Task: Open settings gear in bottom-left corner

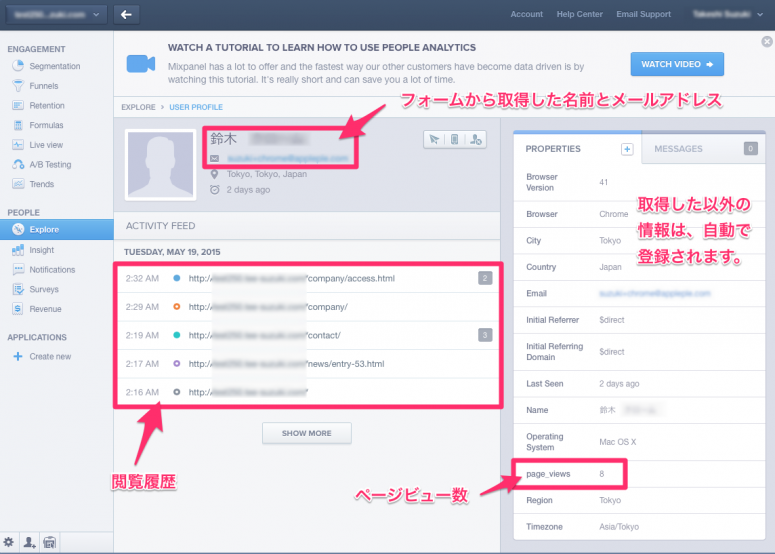Action: pyautogui.click(x=9, y=542)
